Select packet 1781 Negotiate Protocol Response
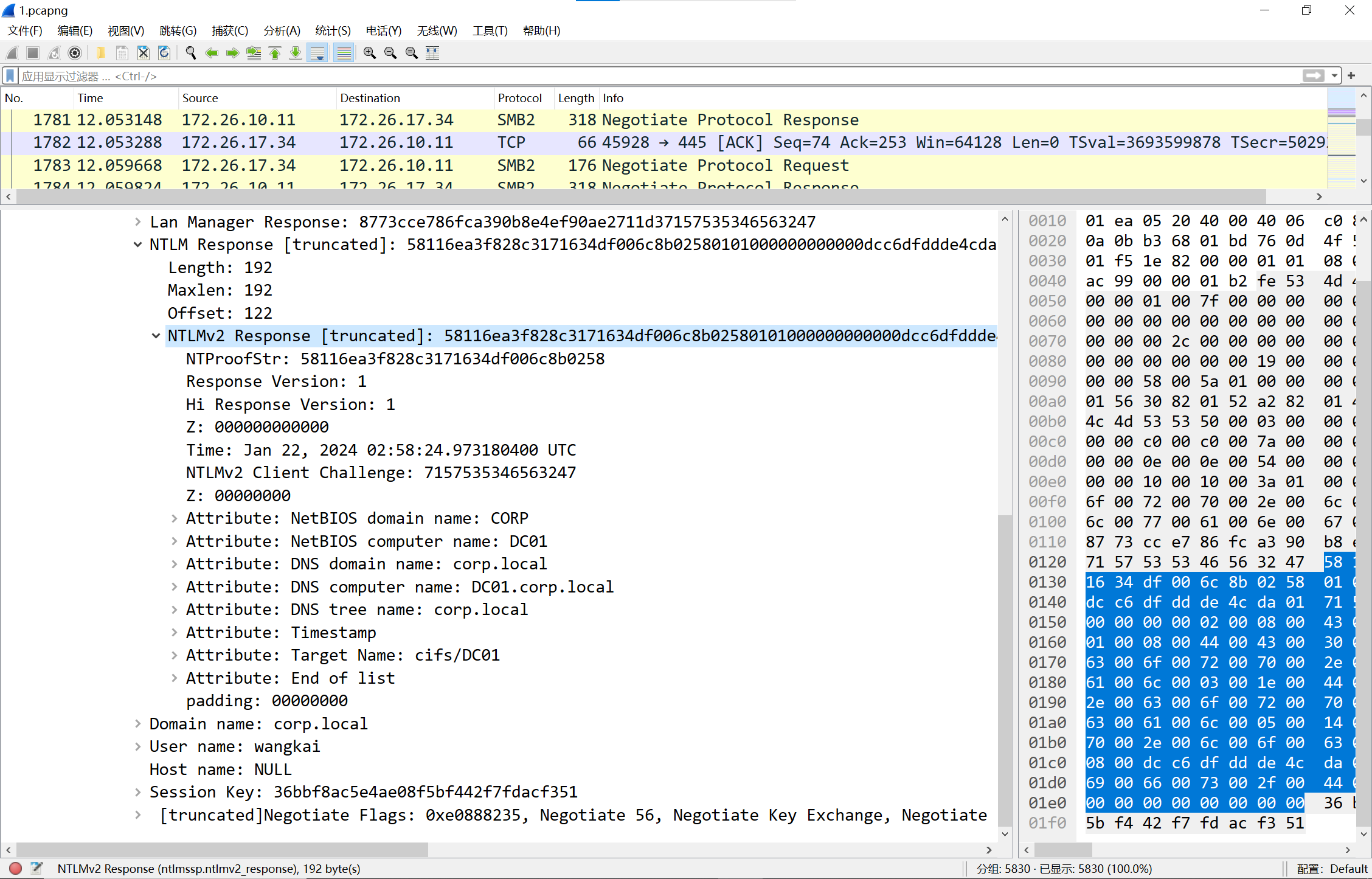Viewport: 1372px width, 879px height. click(x=664, y=120)
